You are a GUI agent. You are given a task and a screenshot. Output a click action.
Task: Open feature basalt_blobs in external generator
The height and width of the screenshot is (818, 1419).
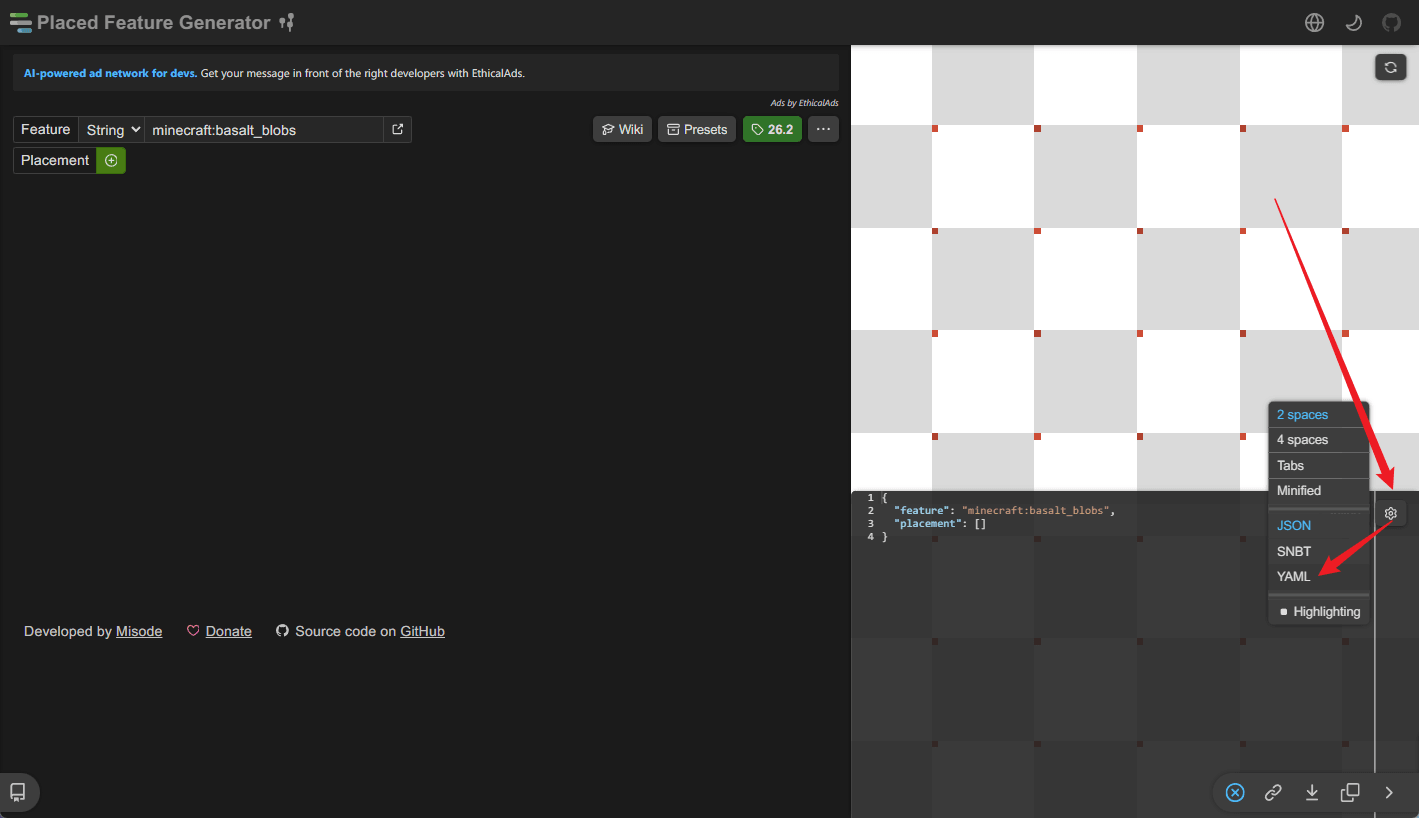pyautogui.click(x=397, y=129)
